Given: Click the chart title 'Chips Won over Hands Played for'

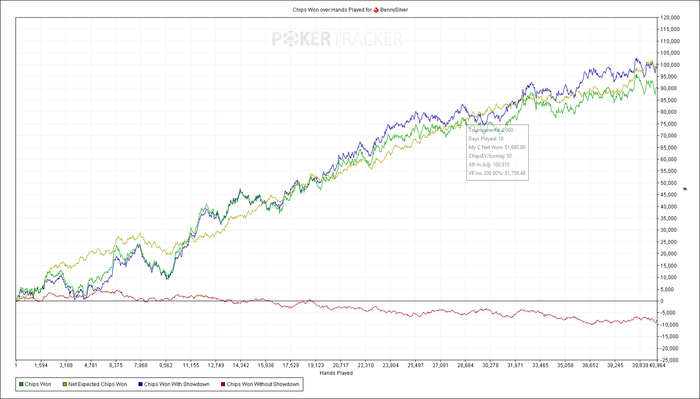Looking at the screenshot, I should pos(332,10).
